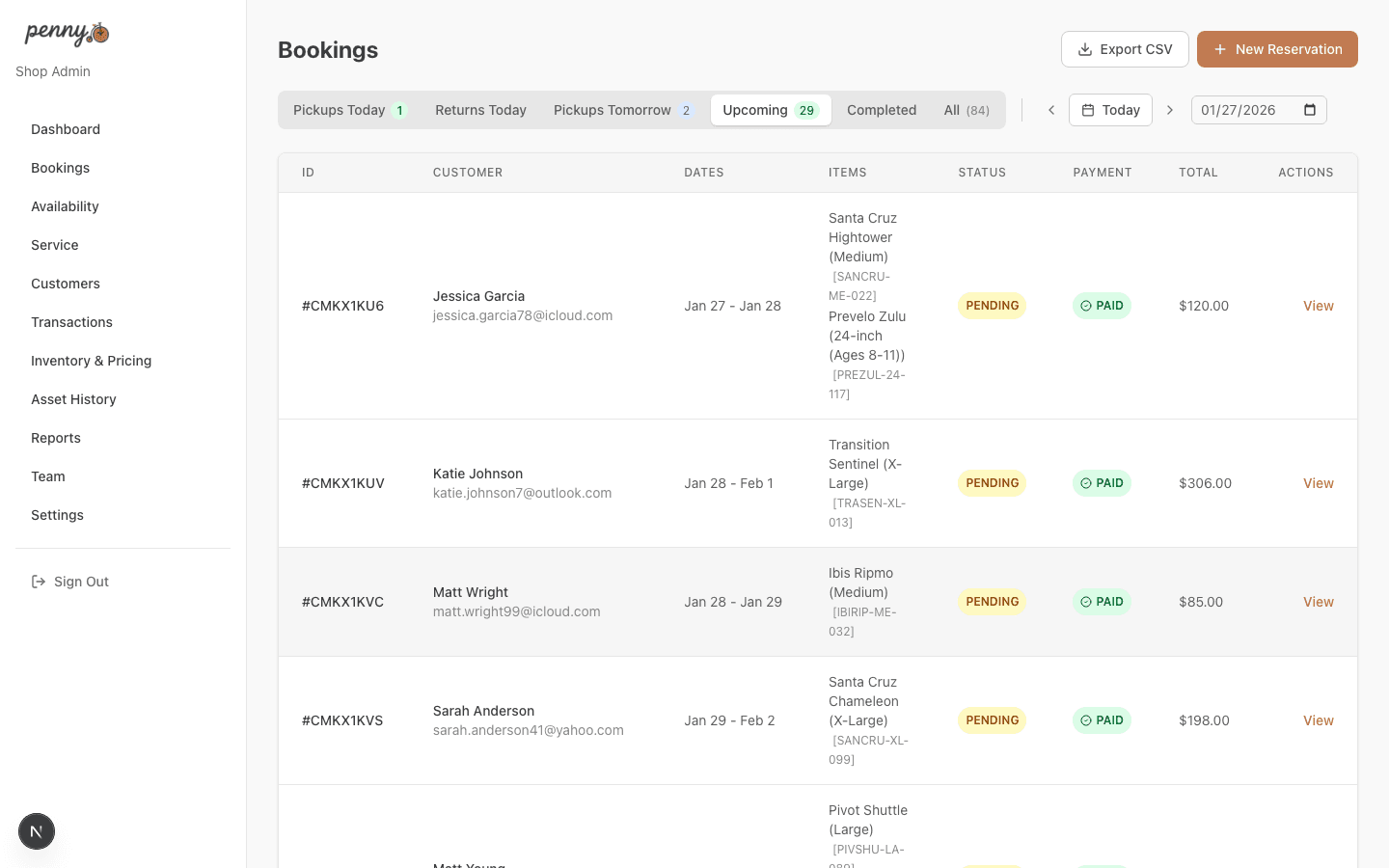Click the sign out arrow icon
This screenshot has width=1389, height=868.
click(39, 581)
